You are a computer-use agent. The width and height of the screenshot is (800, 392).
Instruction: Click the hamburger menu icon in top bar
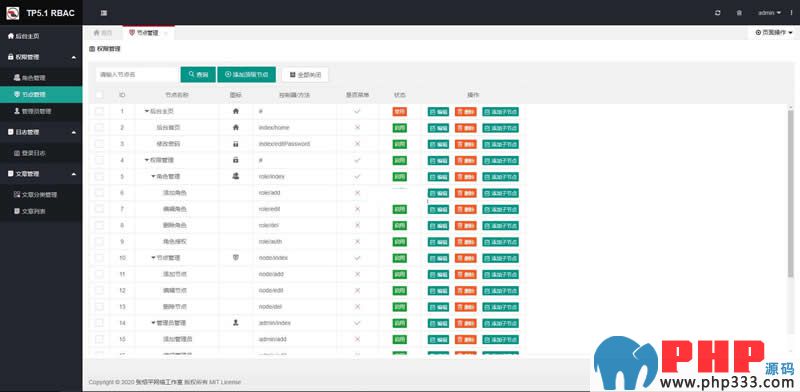(x=104, y=13)
